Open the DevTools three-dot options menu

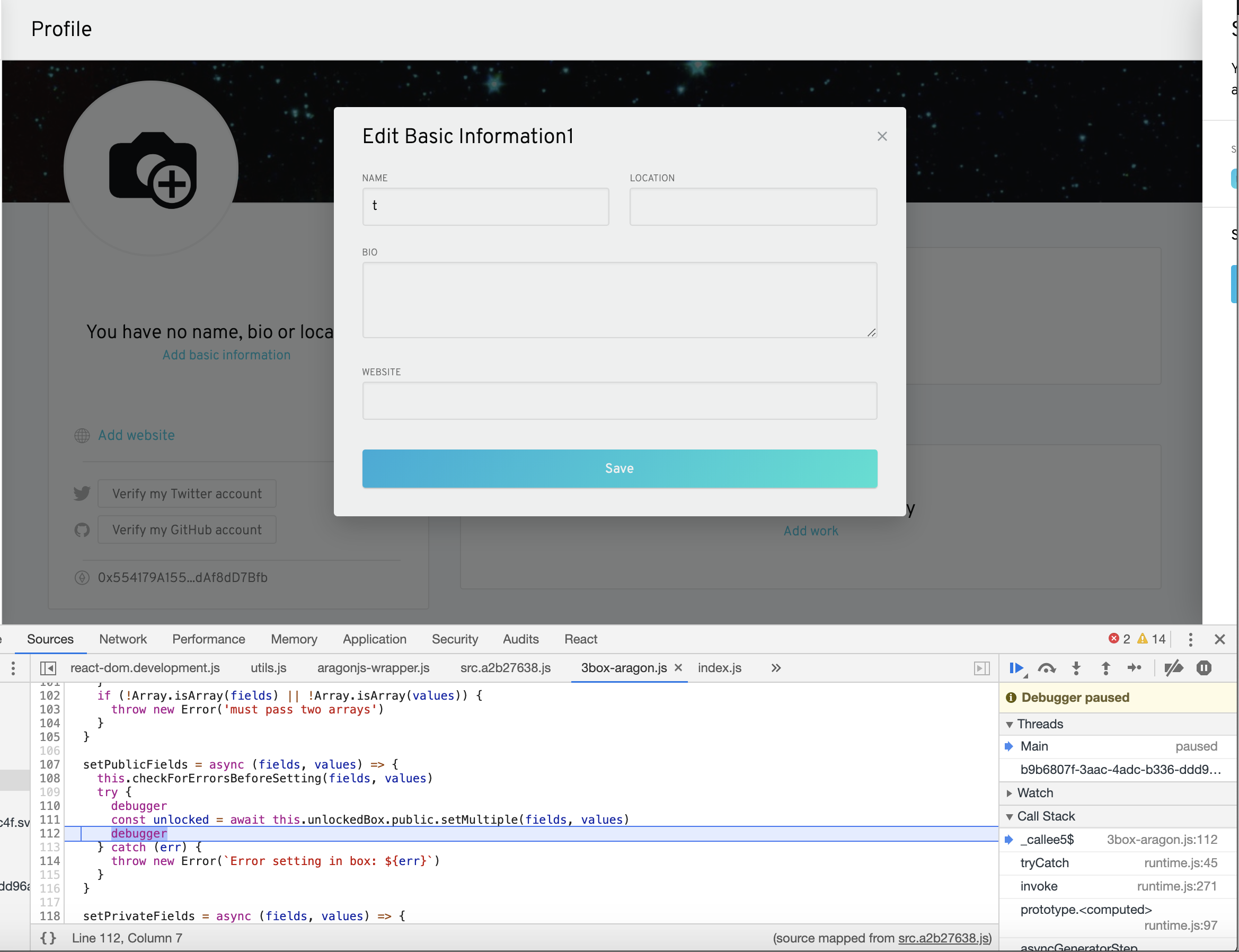coord(1191,639)
